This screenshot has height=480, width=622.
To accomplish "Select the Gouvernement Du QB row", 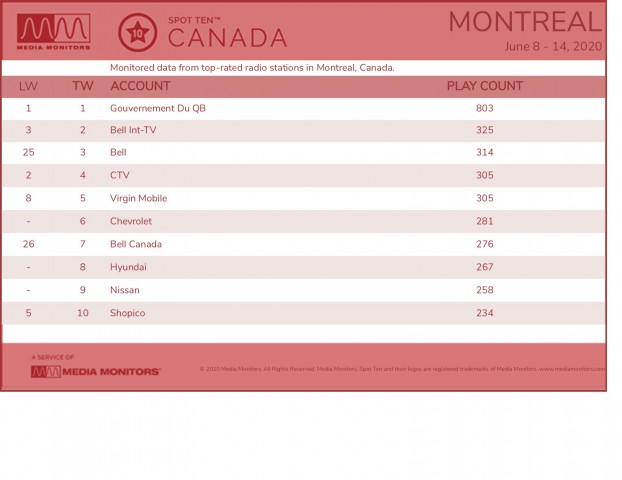I will (x=303, y=108).
